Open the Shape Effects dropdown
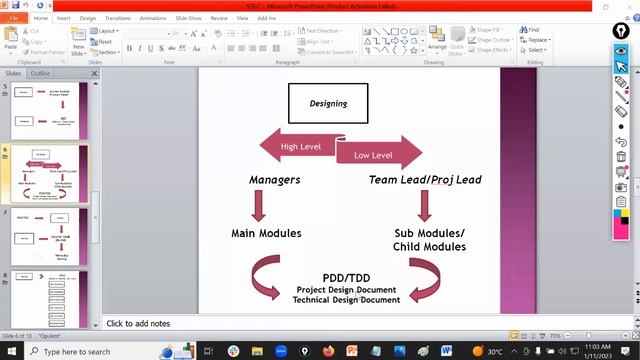Screen dimensions: 640x360 point(490,50)
